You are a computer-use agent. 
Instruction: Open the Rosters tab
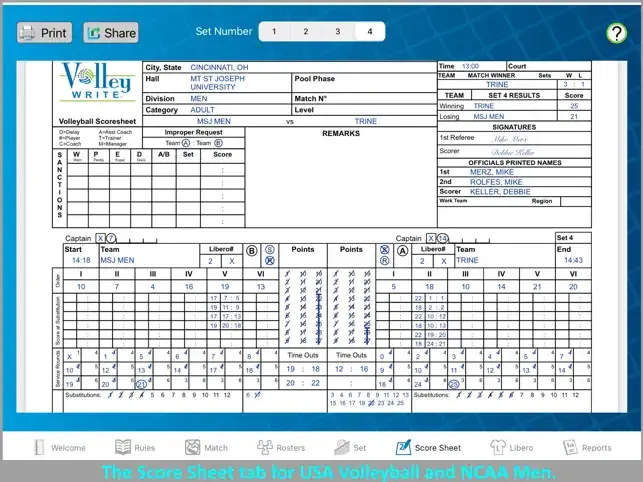click(281, 448)
